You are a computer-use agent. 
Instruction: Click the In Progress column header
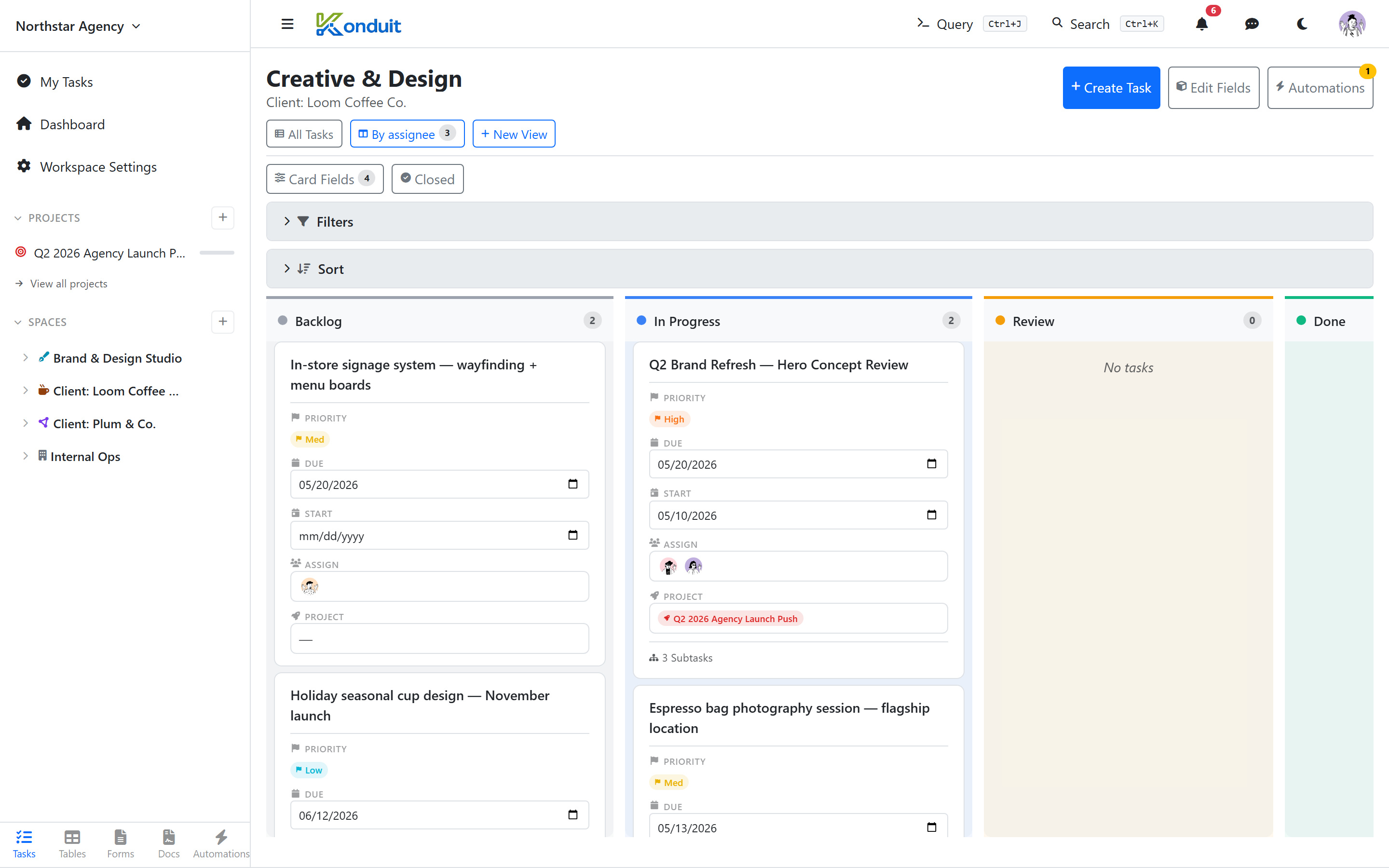pos(798,321)
